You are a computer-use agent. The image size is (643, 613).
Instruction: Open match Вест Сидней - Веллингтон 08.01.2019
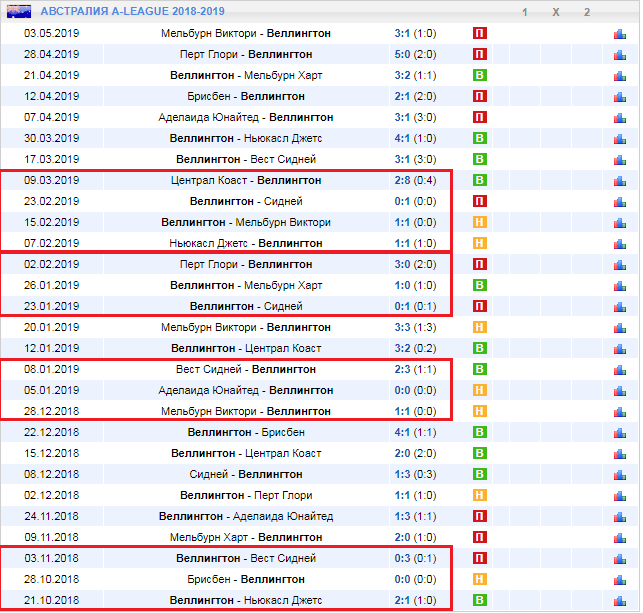246,369
